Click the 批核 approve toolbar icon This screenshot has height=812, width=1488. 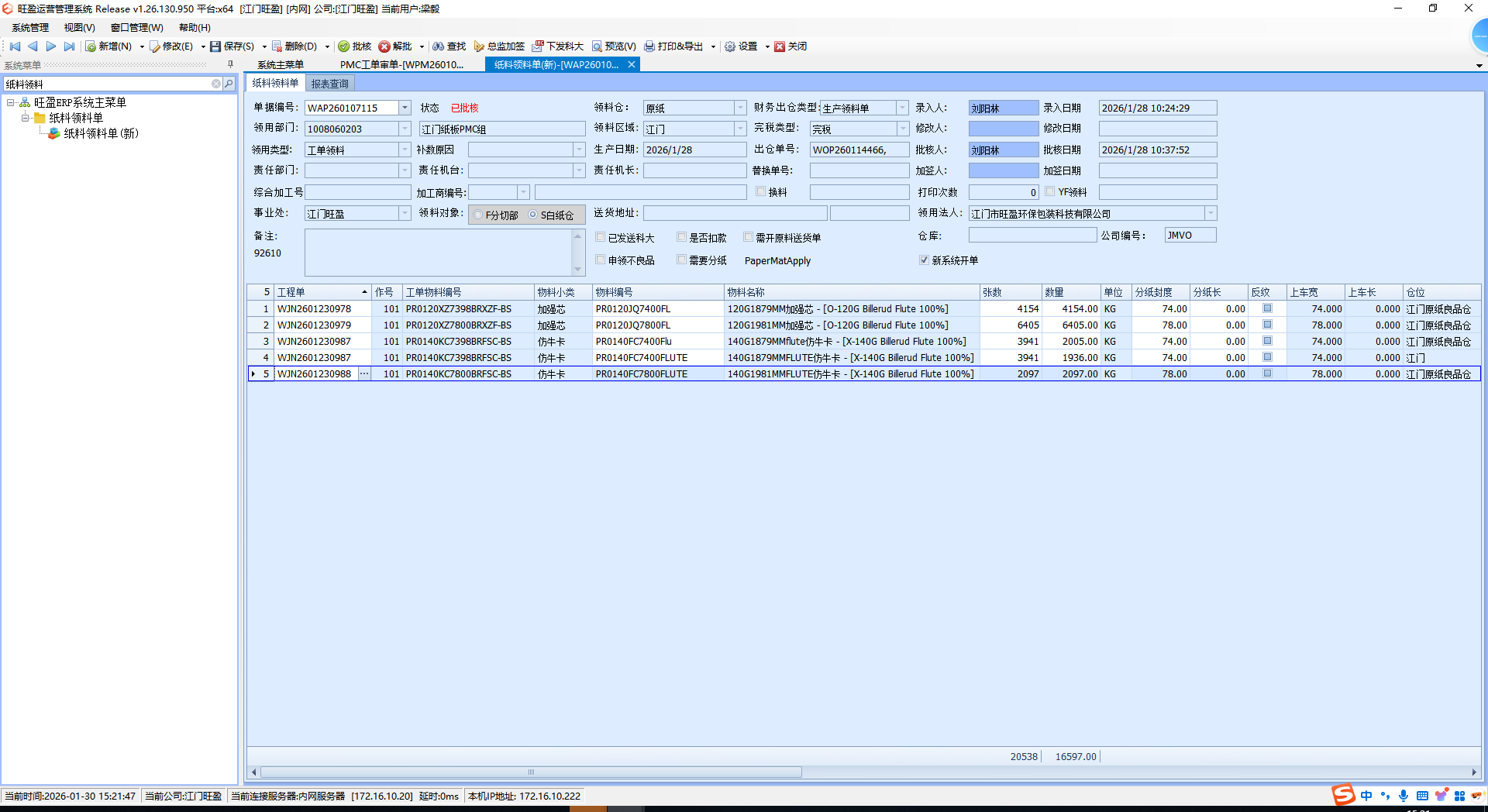coord(344,46)
